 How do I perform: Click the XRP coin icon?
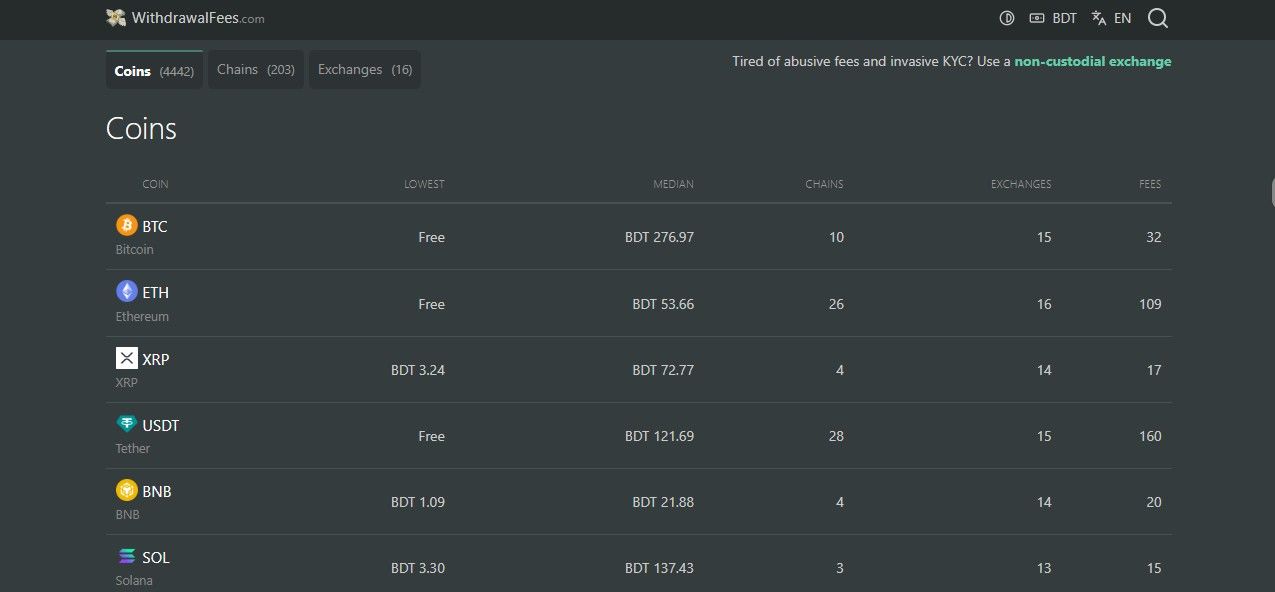126,358
